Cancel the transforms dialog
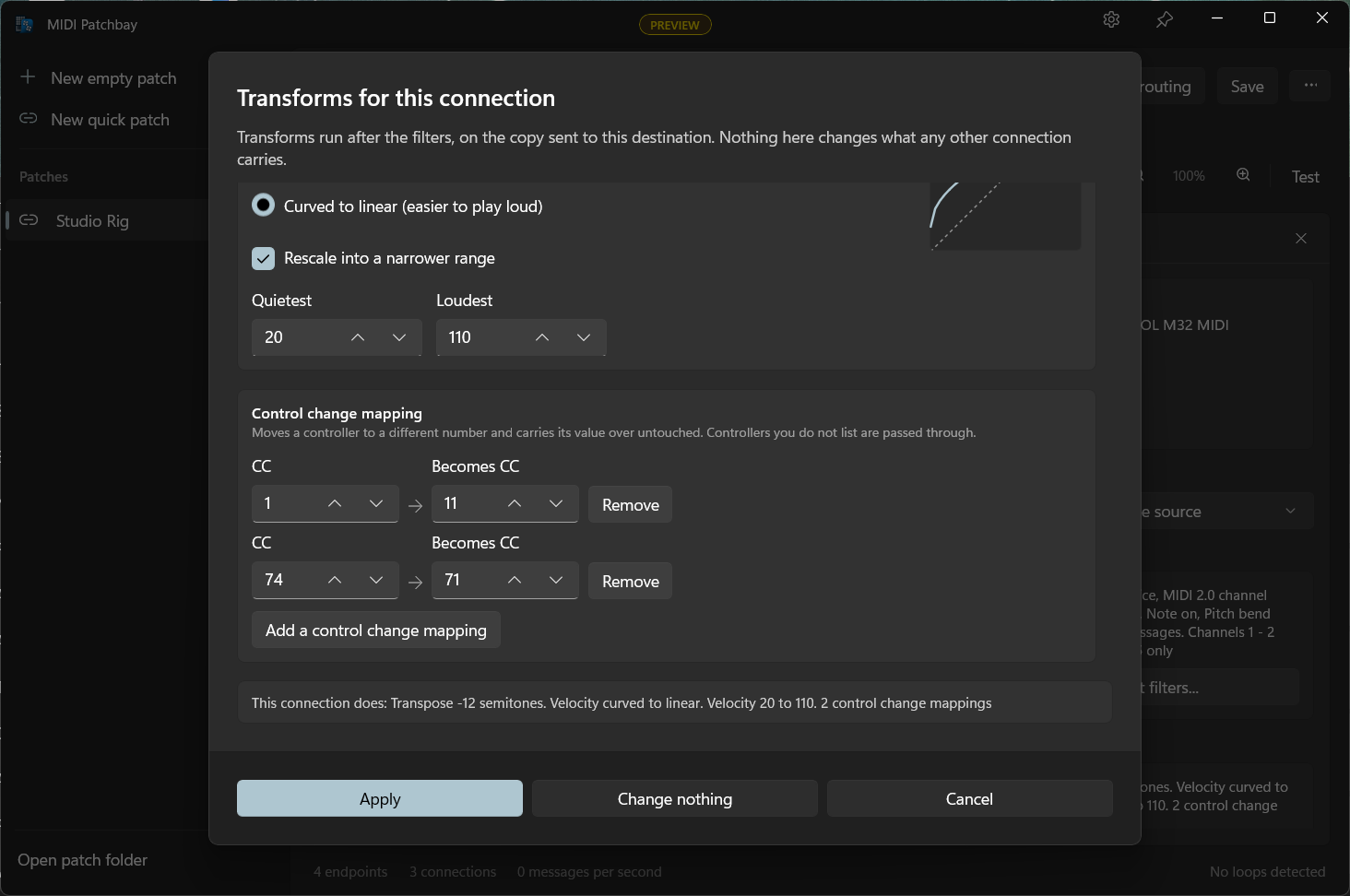 point(970,798)
